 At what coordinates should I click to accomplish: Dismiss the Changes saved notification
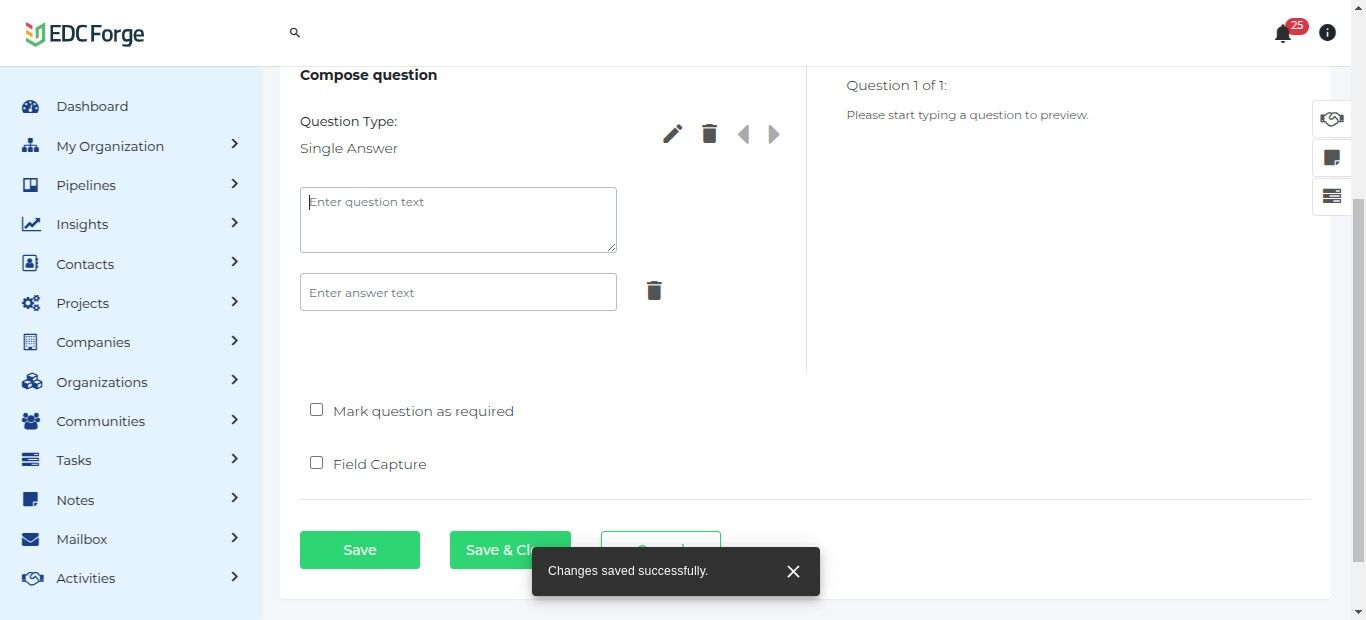click(793, 571)
